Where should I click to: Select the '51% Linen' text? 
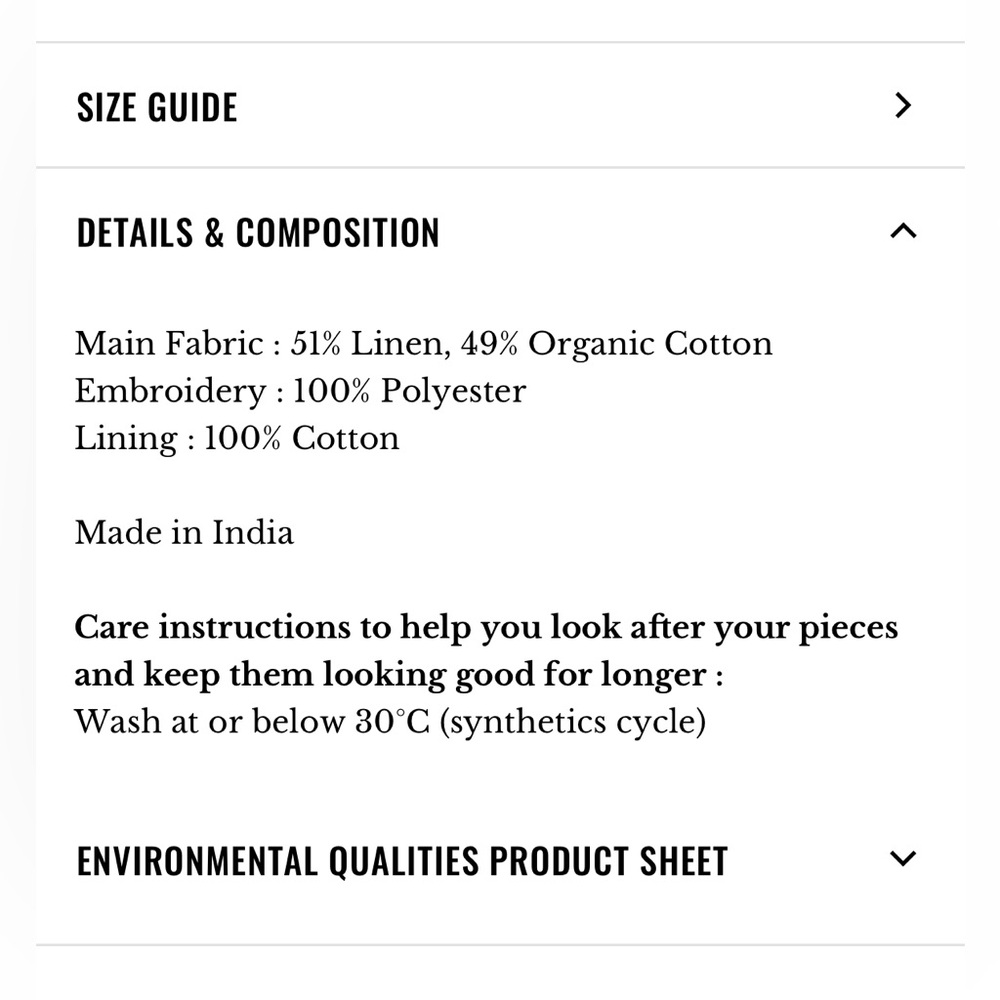(367, 344)
